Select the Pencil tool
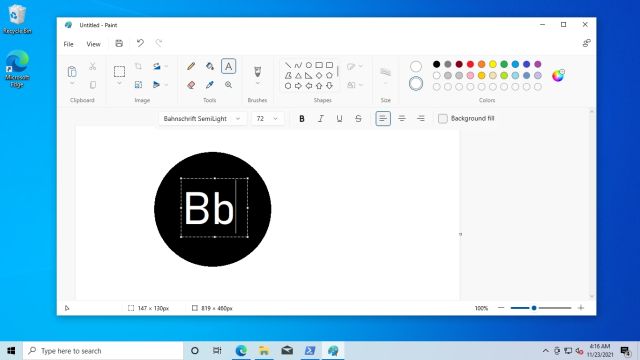 [x=191, y=66]
